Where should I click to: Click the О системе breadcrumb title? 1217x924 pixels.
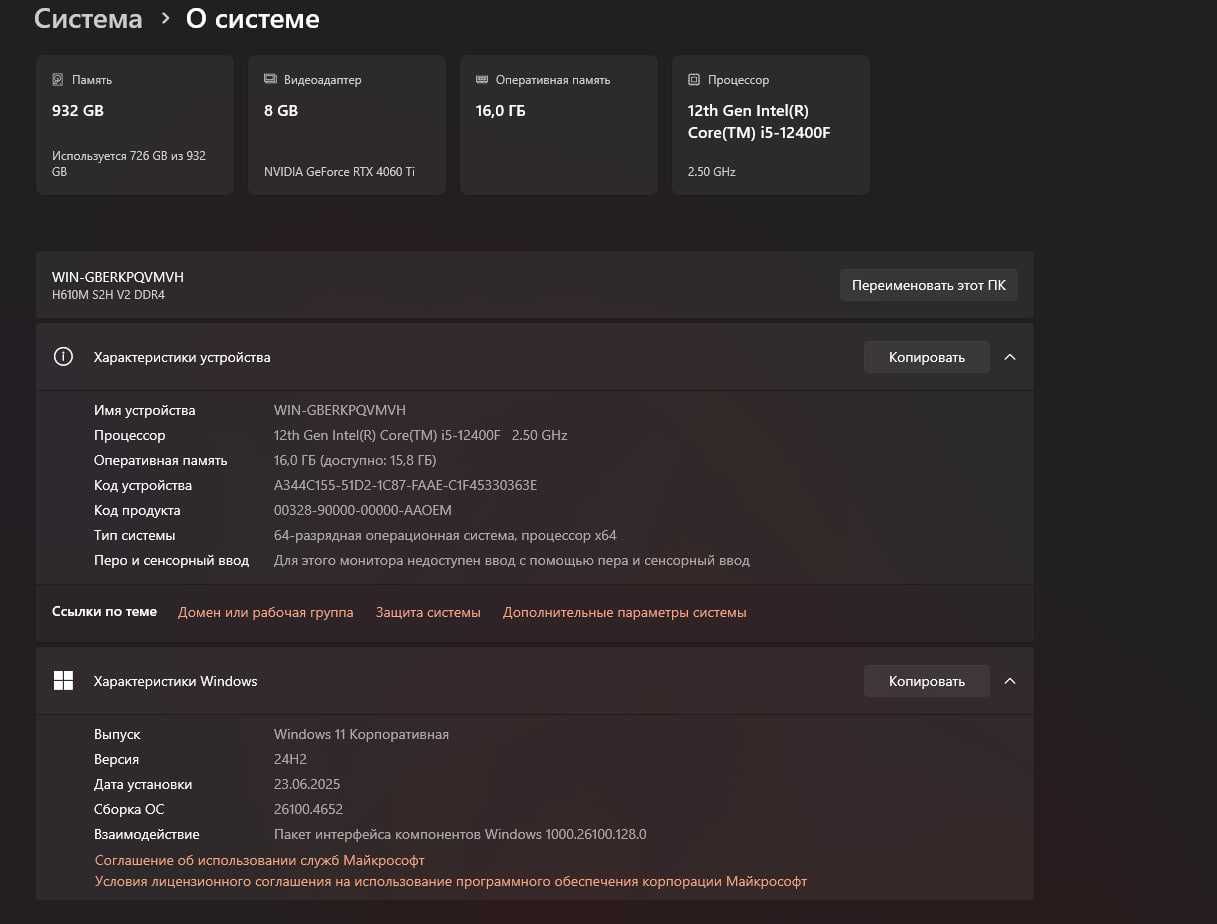(253, 19)
